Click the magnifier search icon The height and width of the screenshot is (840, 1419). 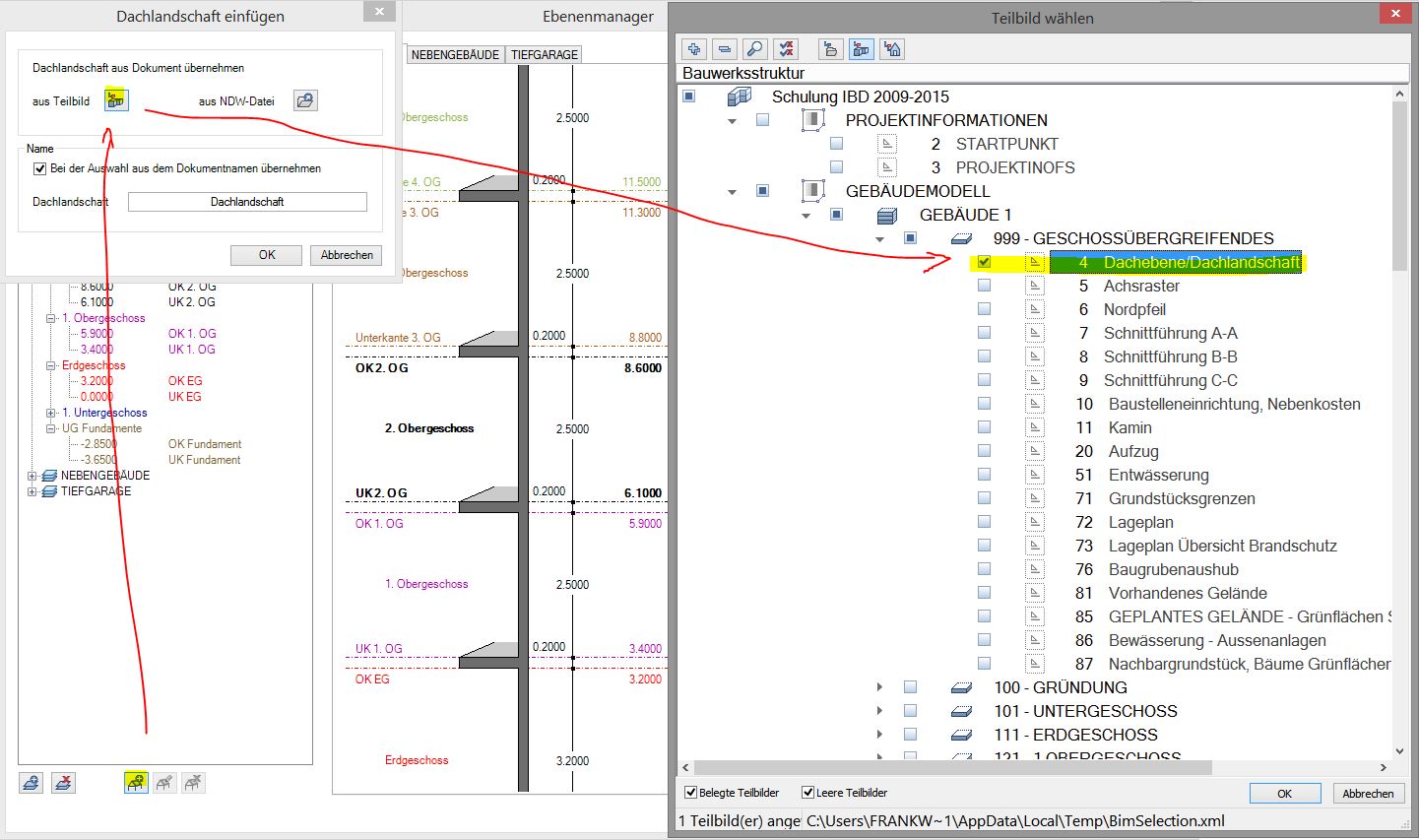(x=754, y=49)
